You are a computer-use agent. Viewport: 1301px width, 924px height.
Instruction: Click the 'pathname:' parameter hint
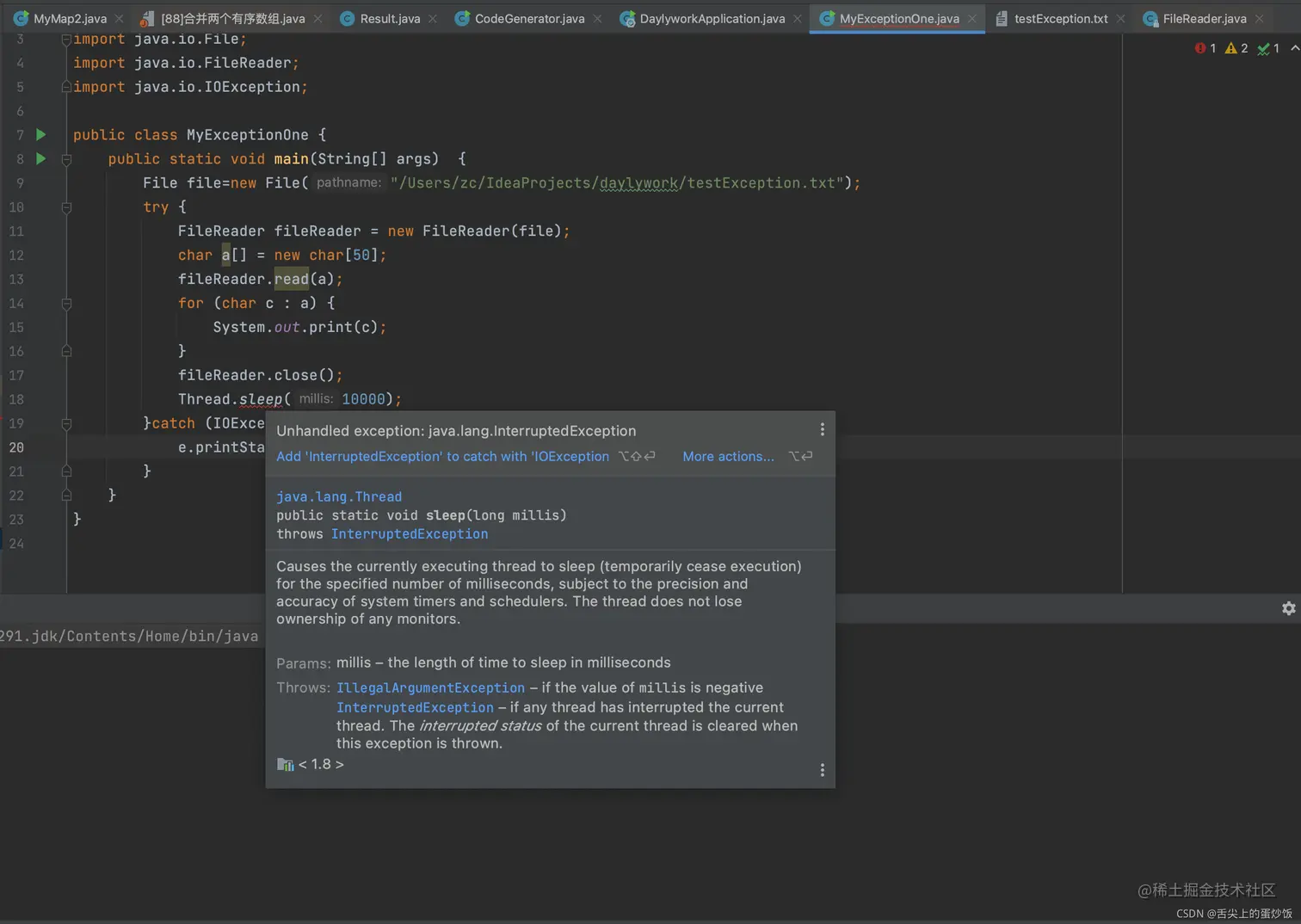[x=348, y=182]
